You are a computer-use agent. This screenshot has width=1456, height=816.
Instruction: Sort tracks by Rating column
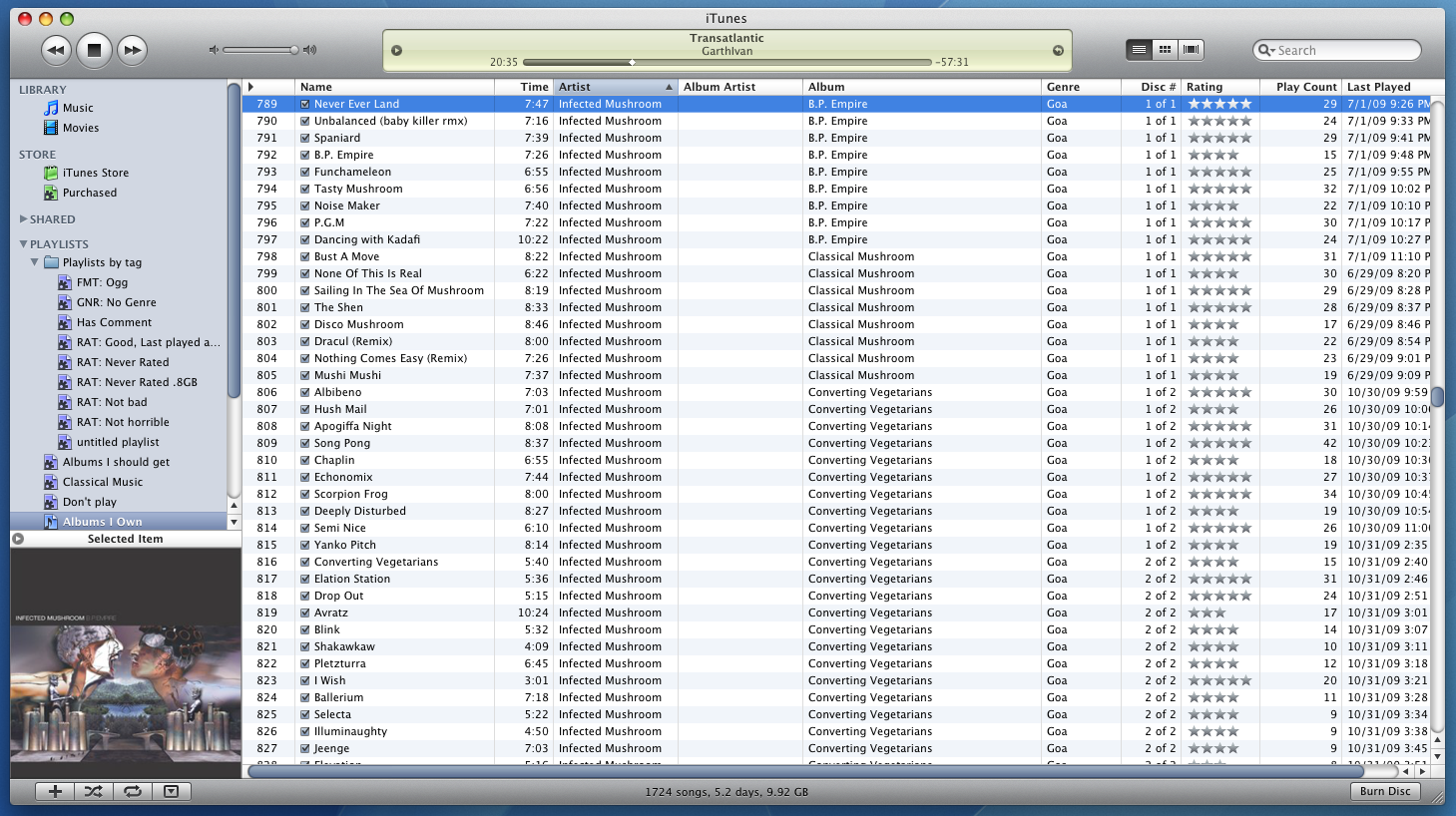pyautogui.click(x=1222, y=87)
